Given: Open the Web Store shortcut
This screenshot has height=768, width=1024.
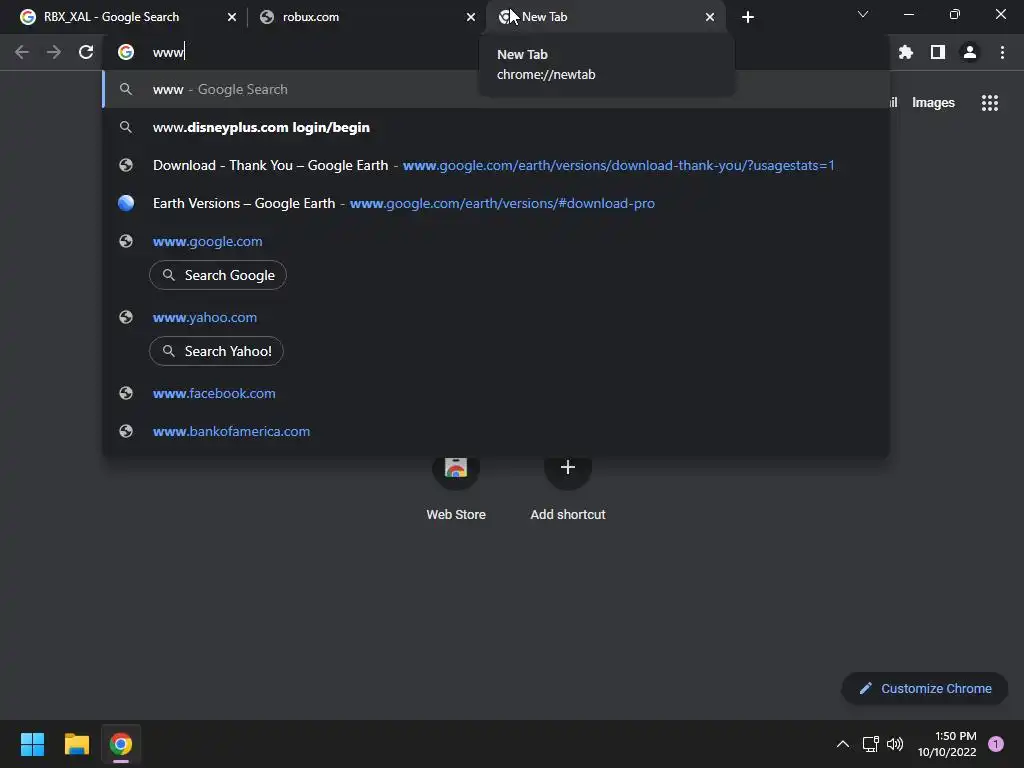Looking at the screenshot, I should point(456,487).
